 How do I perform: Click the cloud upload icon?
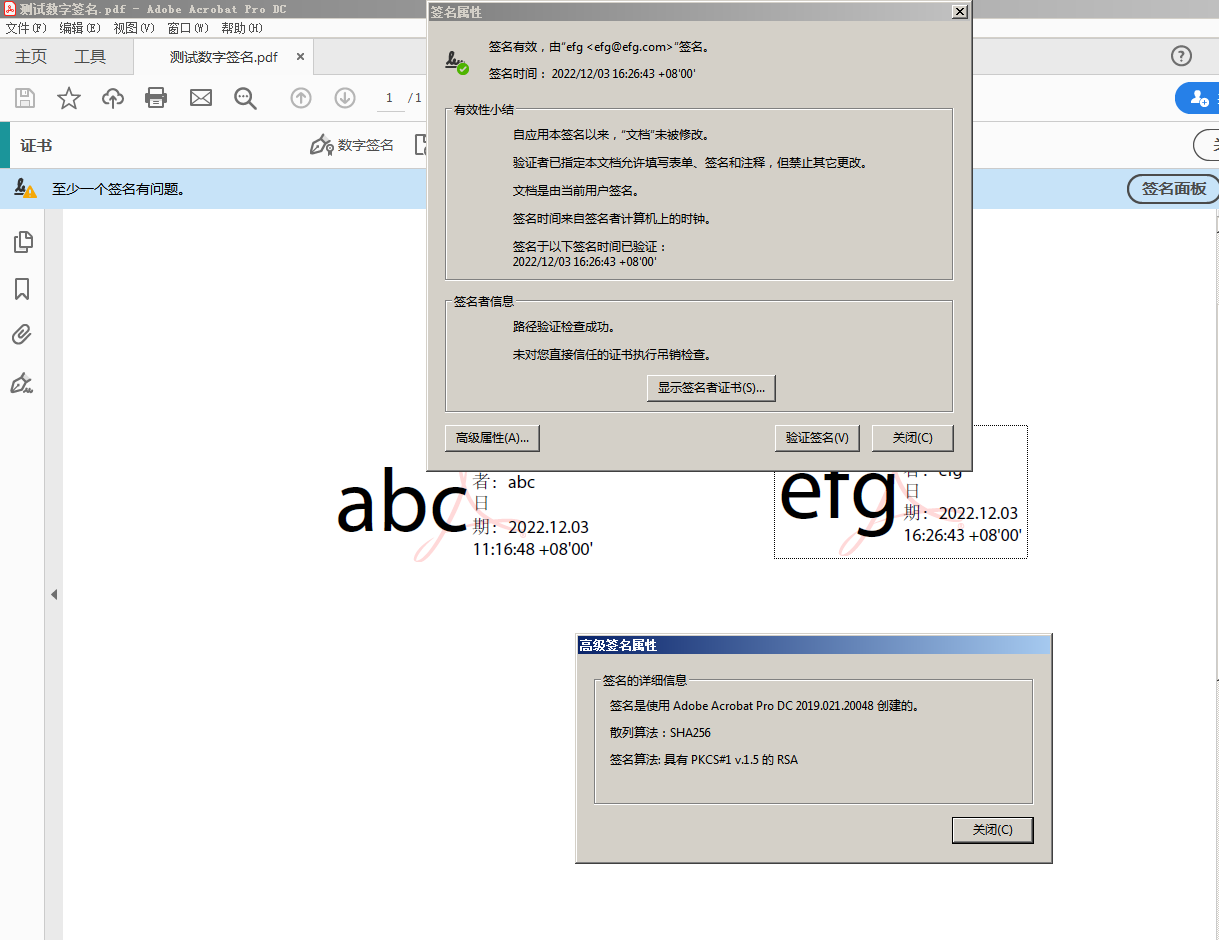pyautogui.click(x=113, y=98)
